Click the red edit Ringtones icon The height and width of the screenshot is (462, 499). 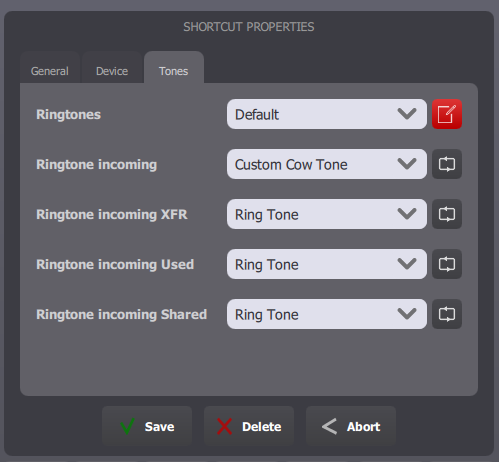click(x=447, y=114)
